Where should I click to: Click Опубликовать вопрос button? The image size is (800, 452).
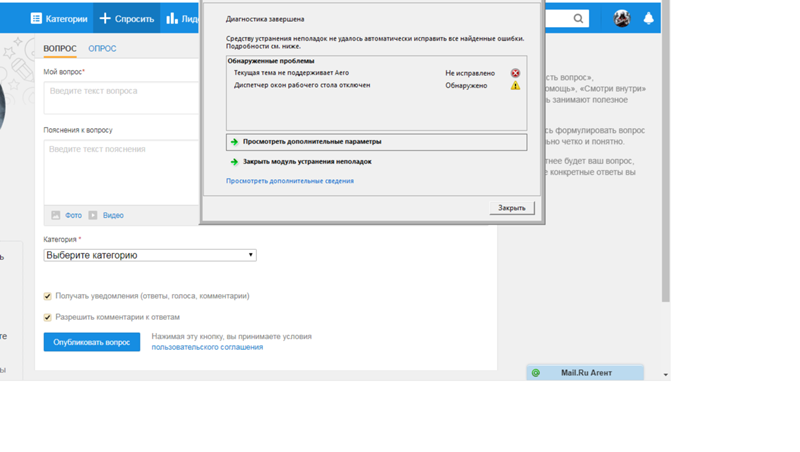92,342
